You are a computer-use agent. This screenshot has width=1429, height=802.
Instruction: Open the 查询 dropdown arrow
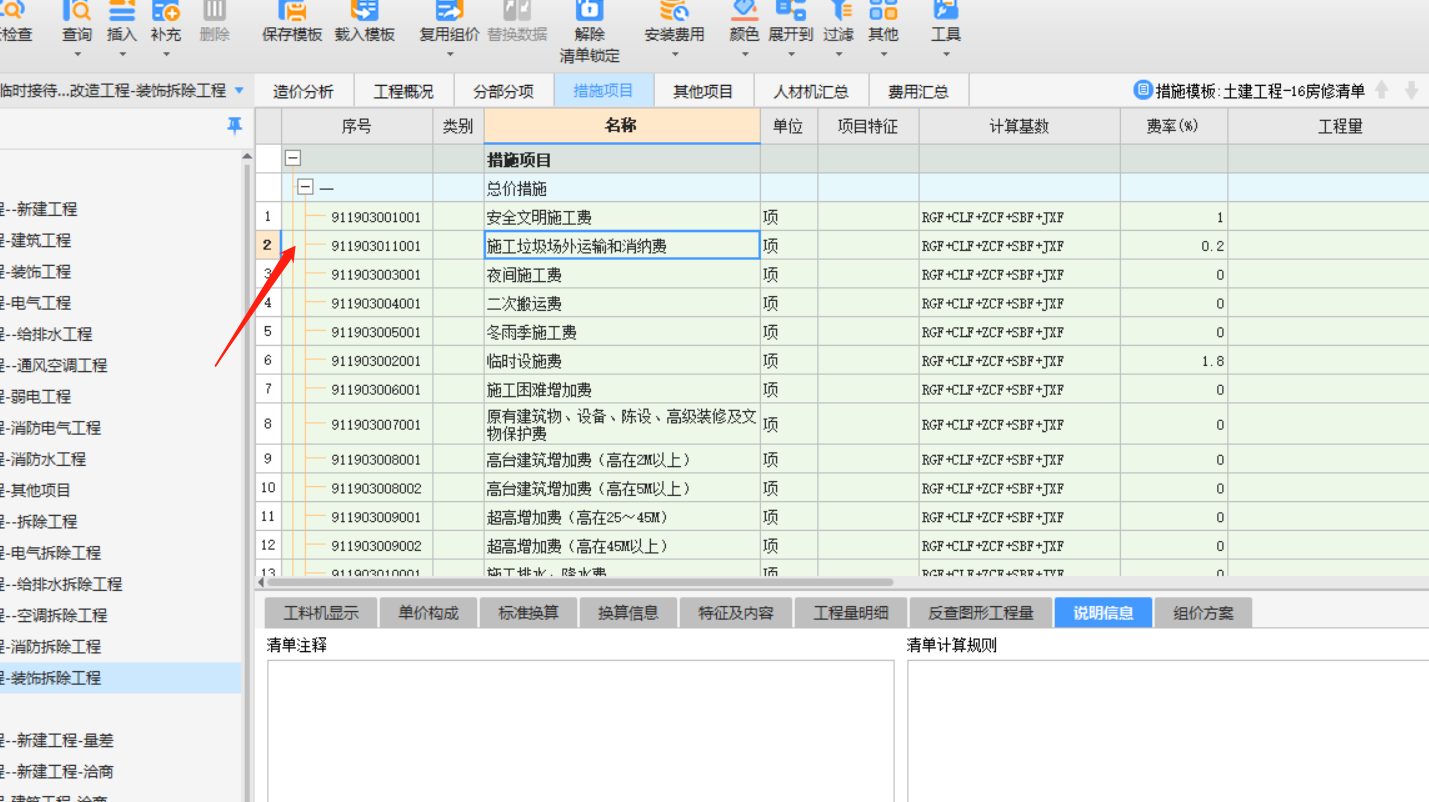point(77,54)
